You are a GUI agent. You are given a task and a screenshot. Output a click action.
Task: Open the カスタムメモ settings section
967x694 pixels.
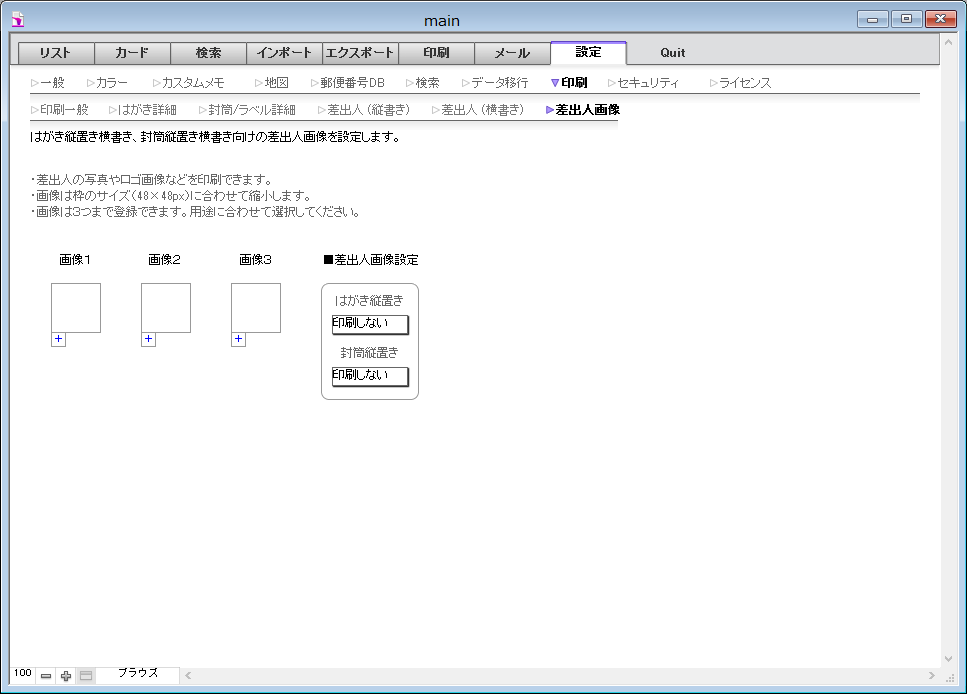pyautogui.click(x=192, y=83)
